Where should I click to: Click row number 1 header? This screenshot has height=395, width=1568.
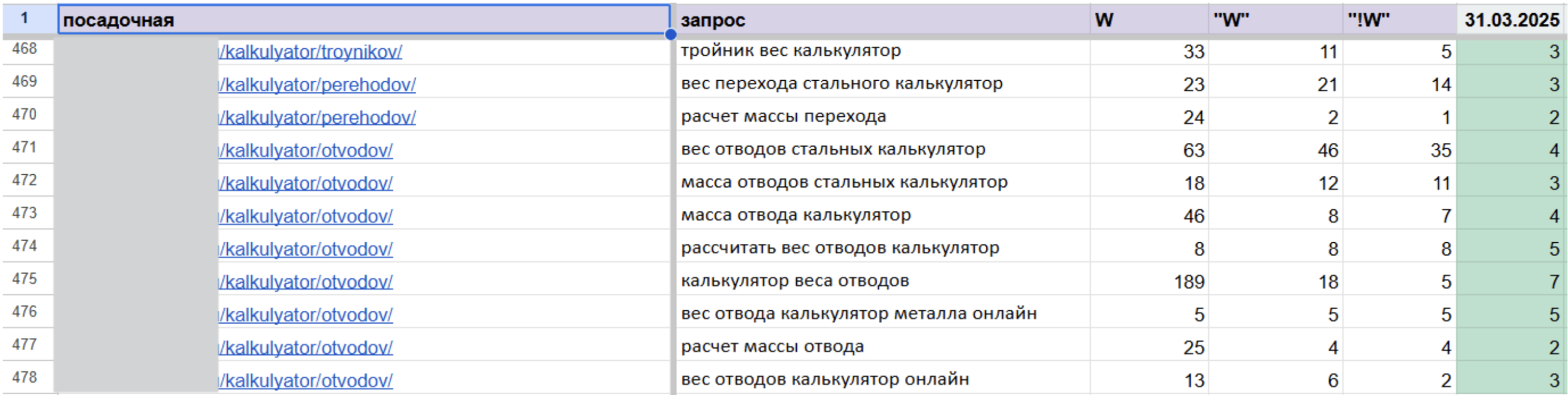click(25, 18)
